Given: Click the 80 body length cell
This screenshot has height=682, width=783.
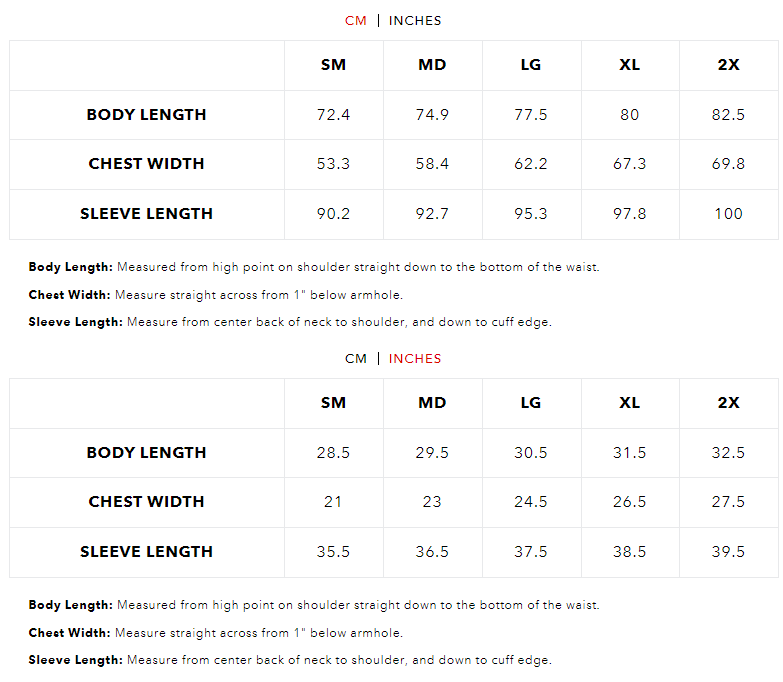Looking at the screenshot, I should pos(629,115).
